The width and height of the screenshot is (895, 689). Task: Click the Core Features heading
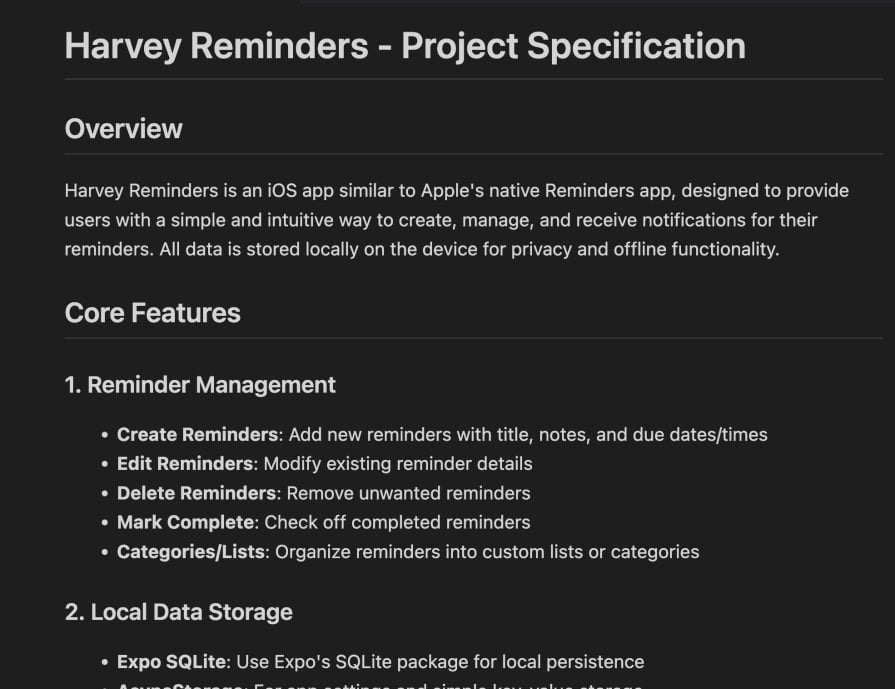152,313
